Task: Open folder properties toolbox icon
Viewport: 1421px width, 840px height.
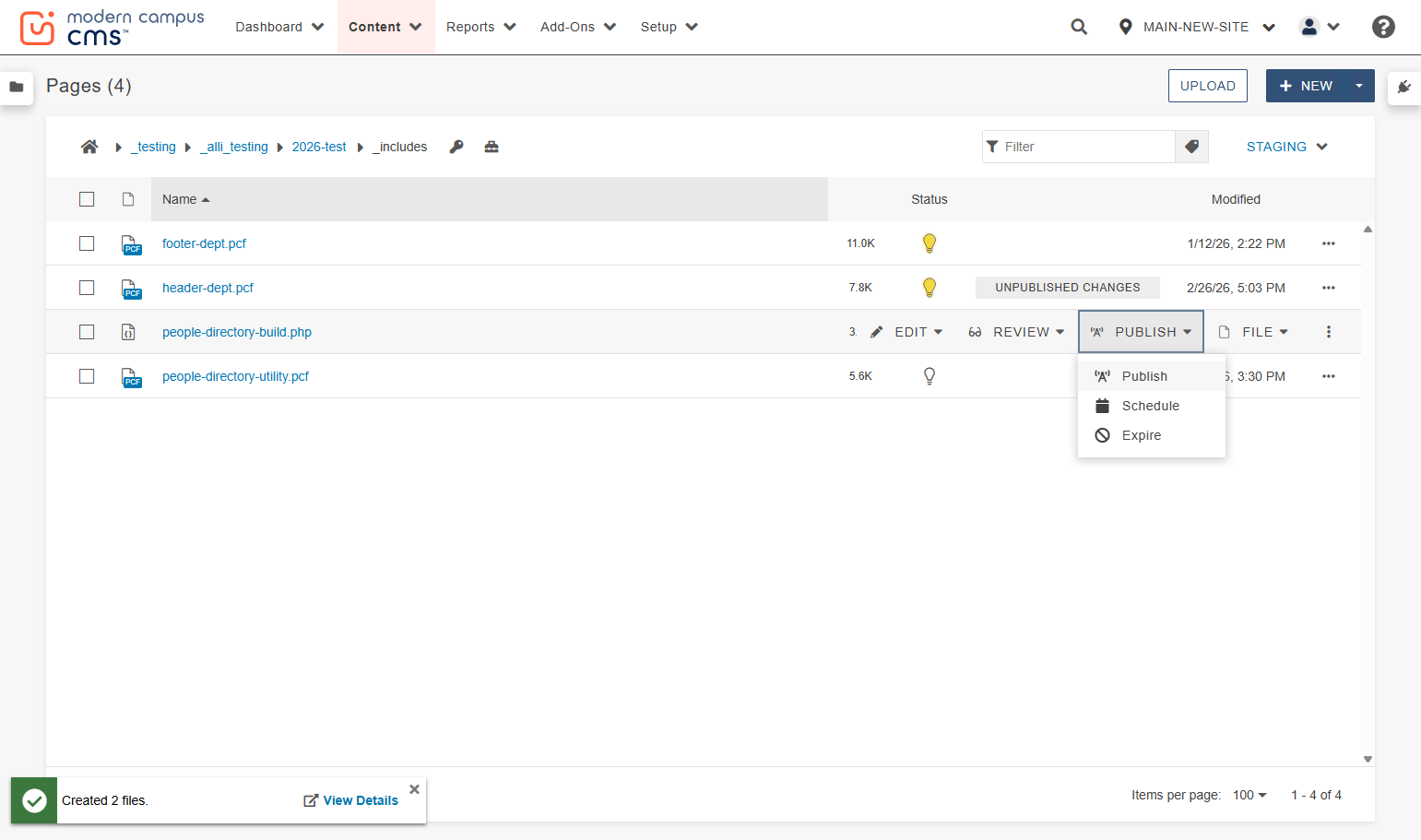Action: pyautogui.click(x=491, y=147)
